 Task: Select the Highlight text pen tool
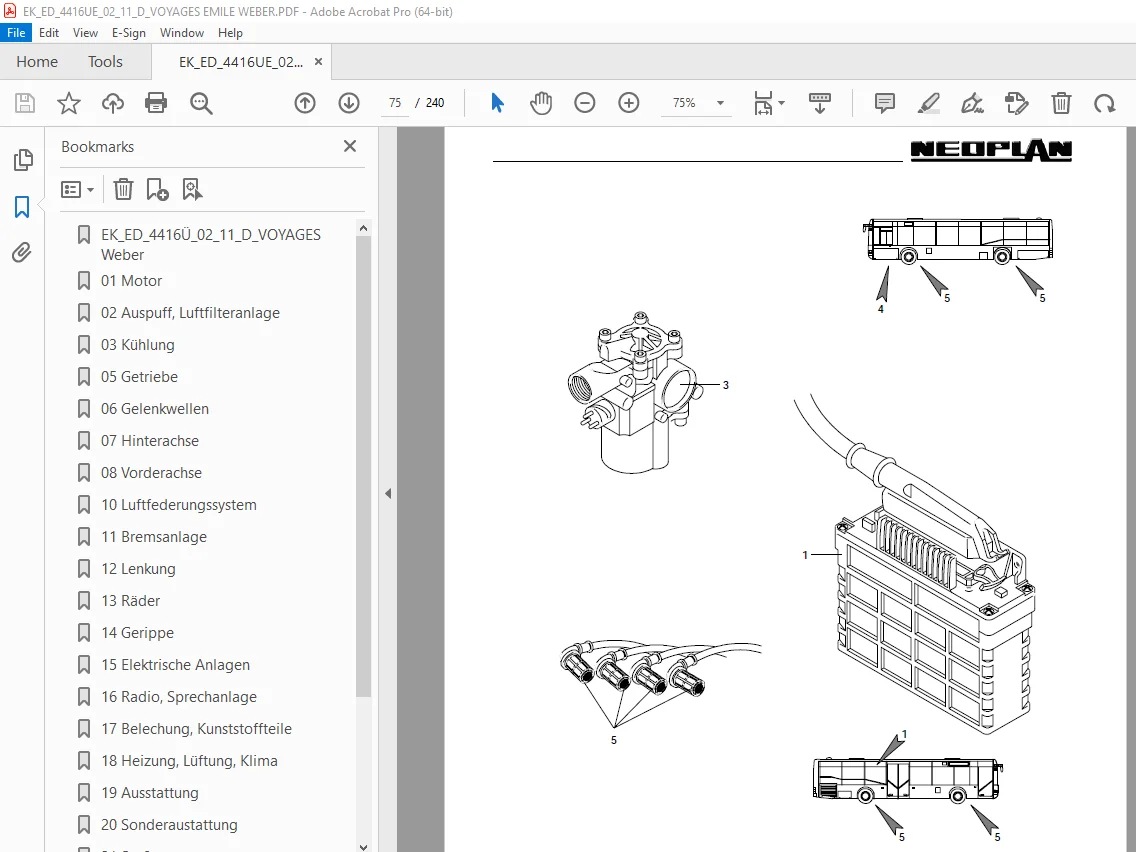928,103
